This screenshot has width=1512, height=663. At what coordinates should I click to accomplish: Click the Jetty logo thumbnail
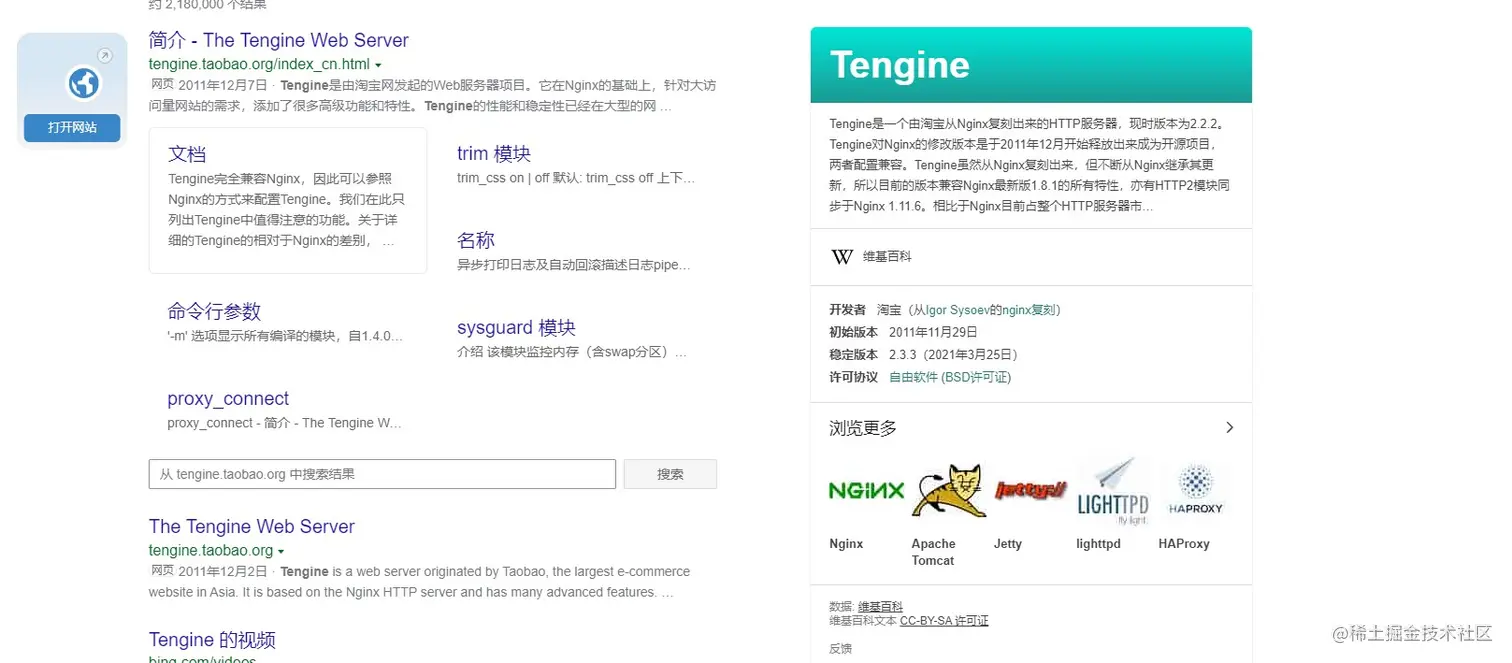pos(1031,490)
